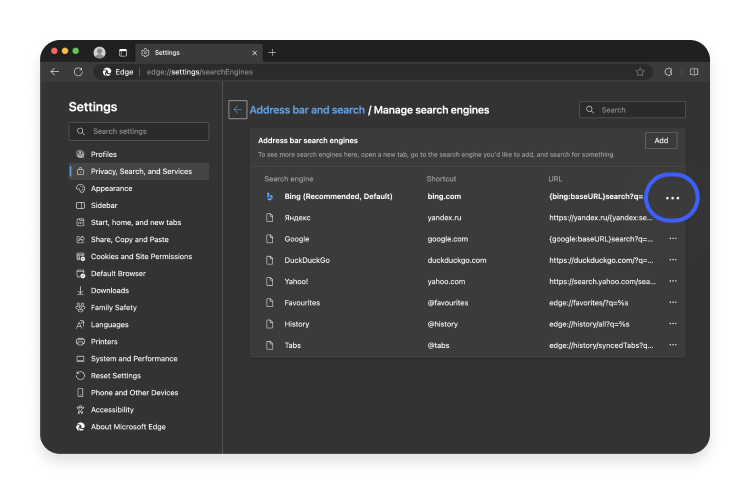Image resolution: width=750 pixels, height=494 pixels.
Task: Select the edge://favorites/?q=%s URL
Action: pyautogui.click(x=589, y=303)
